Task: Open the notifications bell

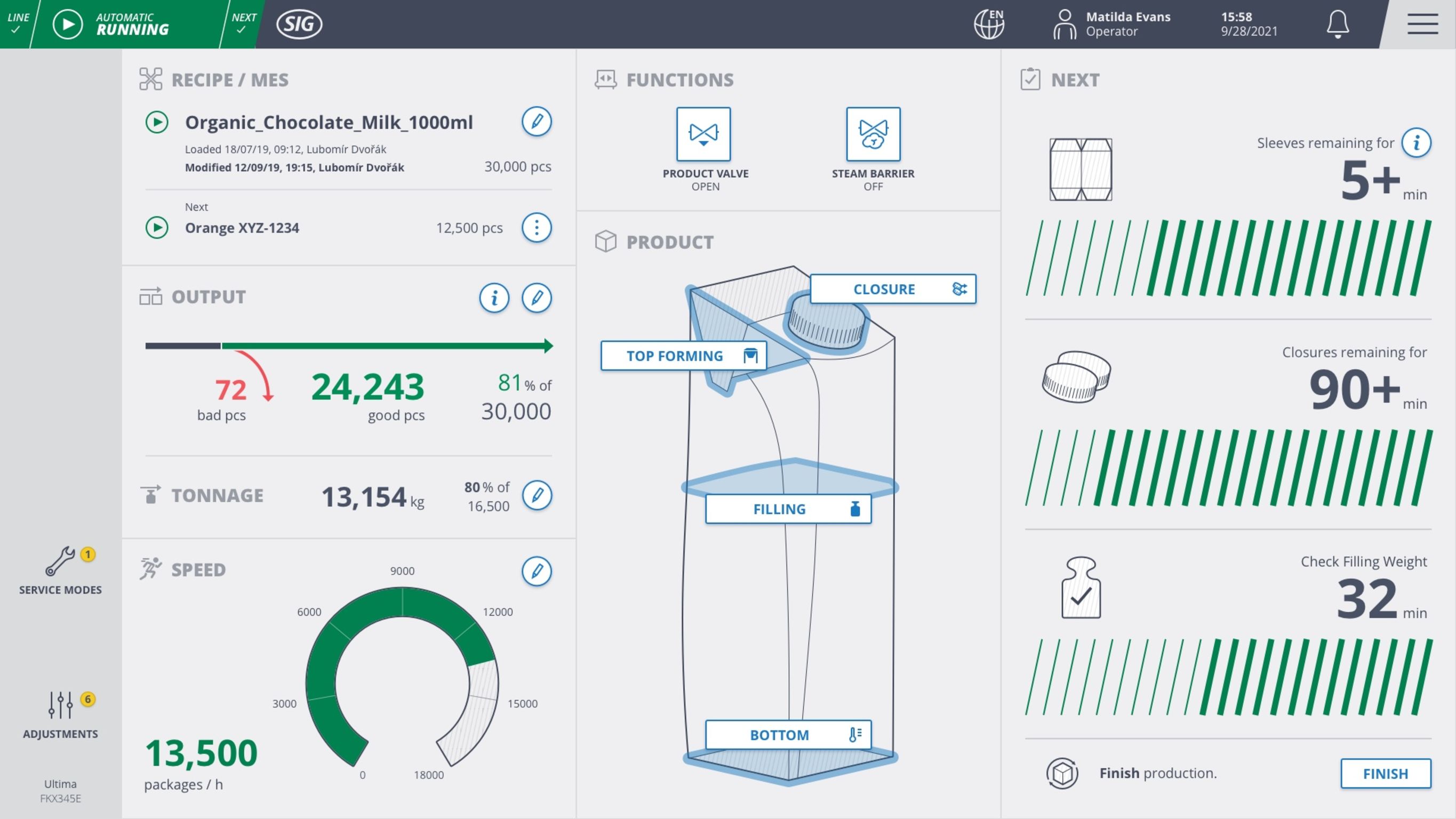Action: click(1337, 25)
